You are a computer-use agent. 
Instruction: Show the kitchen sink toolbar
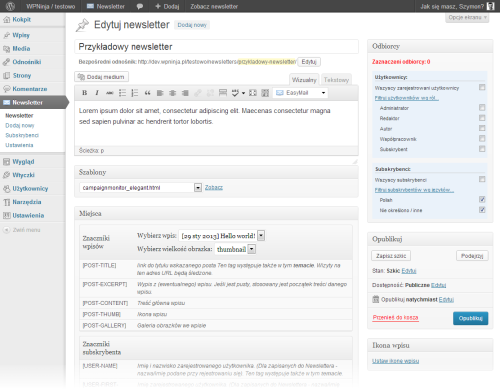click(265, 93)
